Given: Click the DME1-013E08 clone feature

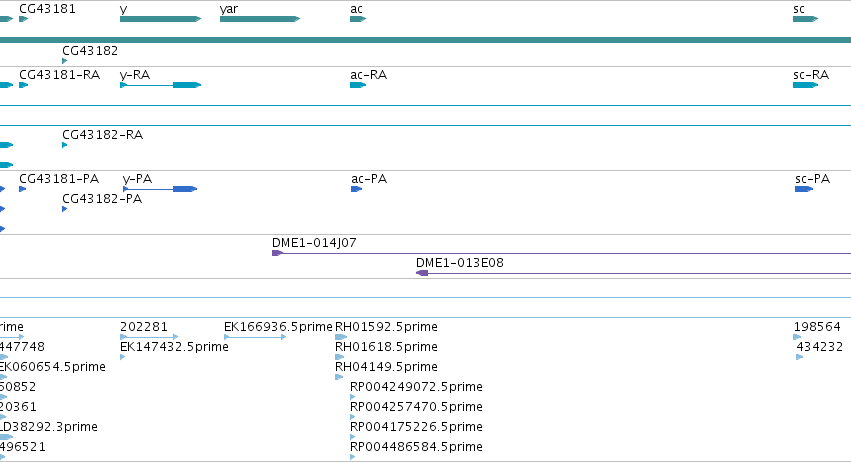Looking at the screenshot, I should tap(633, 273).
